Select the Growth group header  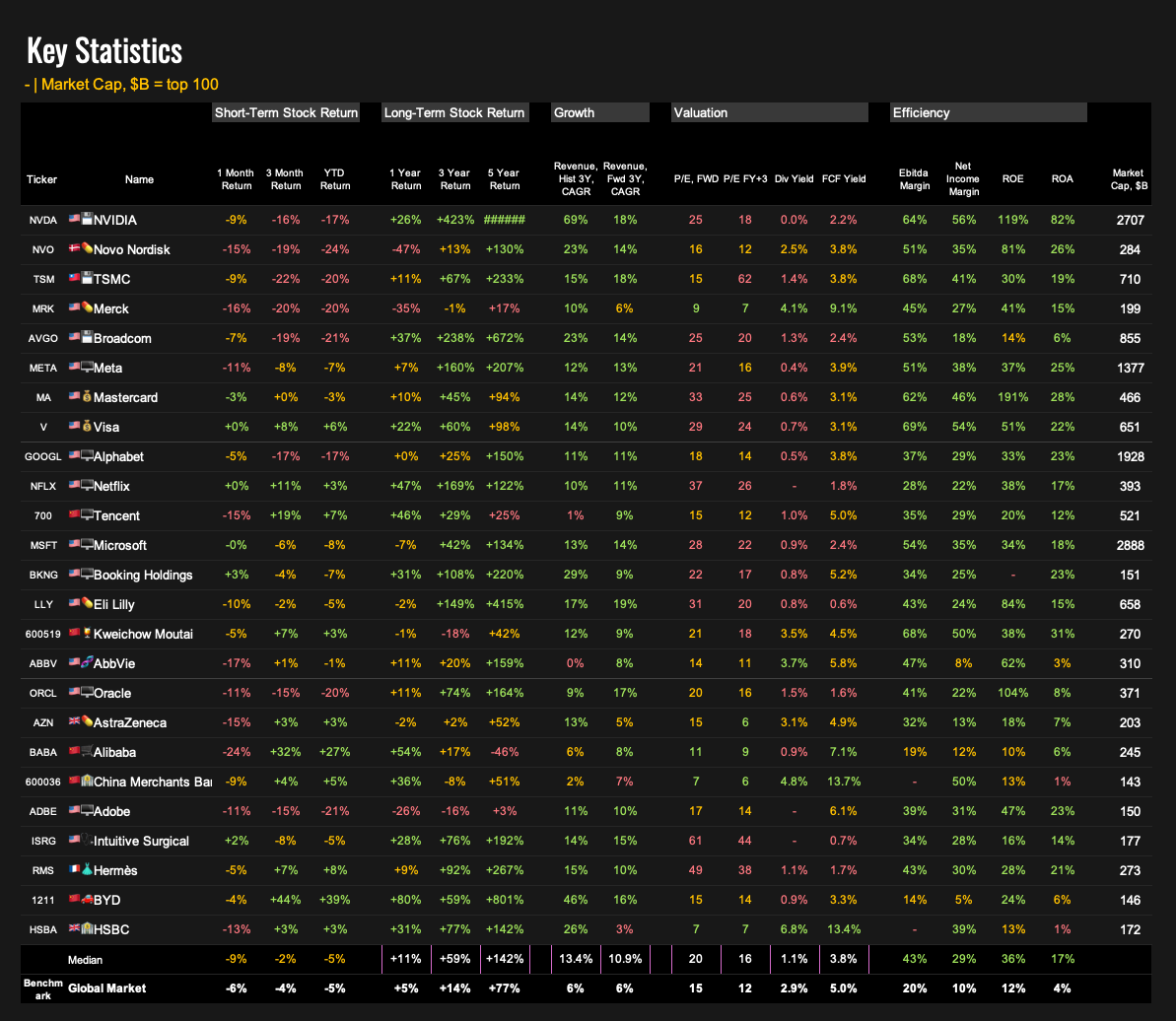point(600,112)
